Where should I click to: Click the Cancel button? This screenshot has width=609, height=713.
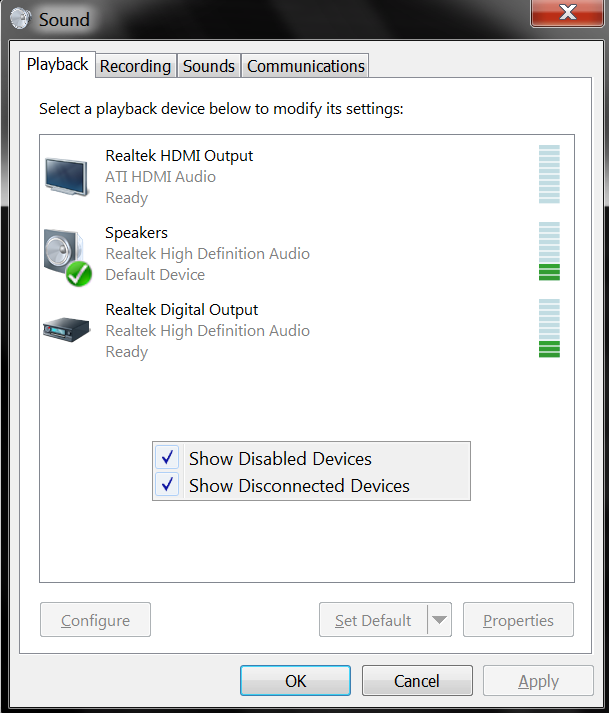point(417,681)
